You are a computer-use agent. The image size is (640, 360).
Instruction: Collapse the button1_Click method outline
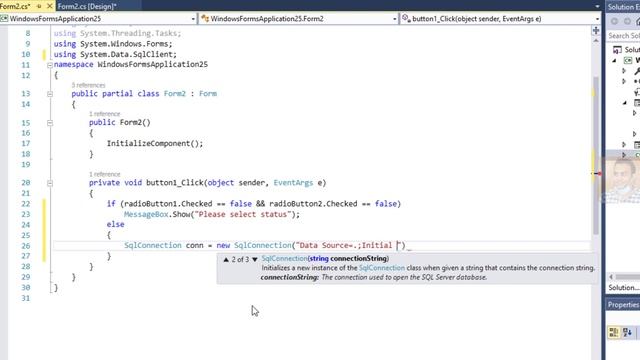(50, 183)
